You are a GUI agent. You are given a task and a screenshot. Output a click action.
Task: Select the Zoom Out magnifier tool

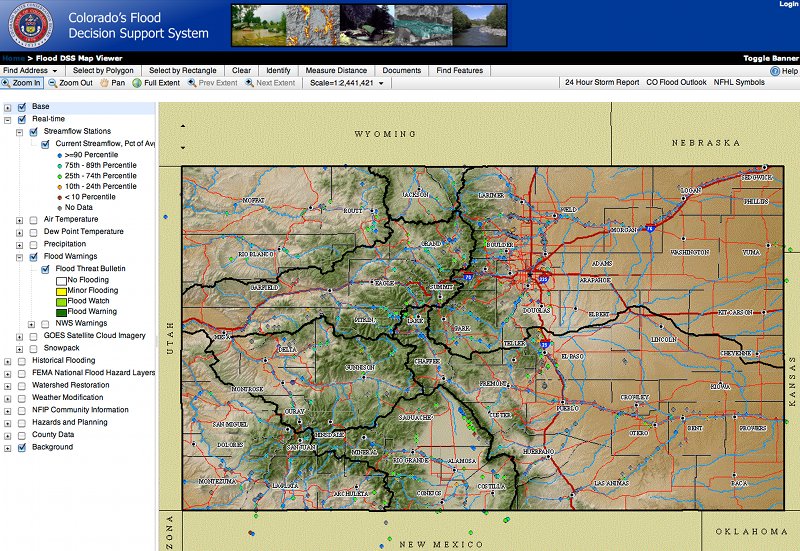(x=70, y=83)
